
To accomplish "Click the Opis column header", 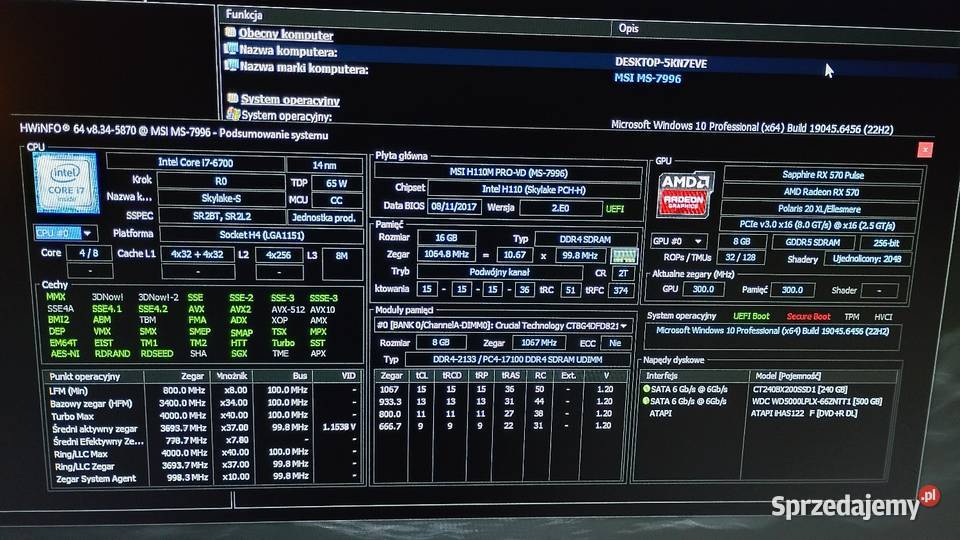I will click(x=628, y=28).
